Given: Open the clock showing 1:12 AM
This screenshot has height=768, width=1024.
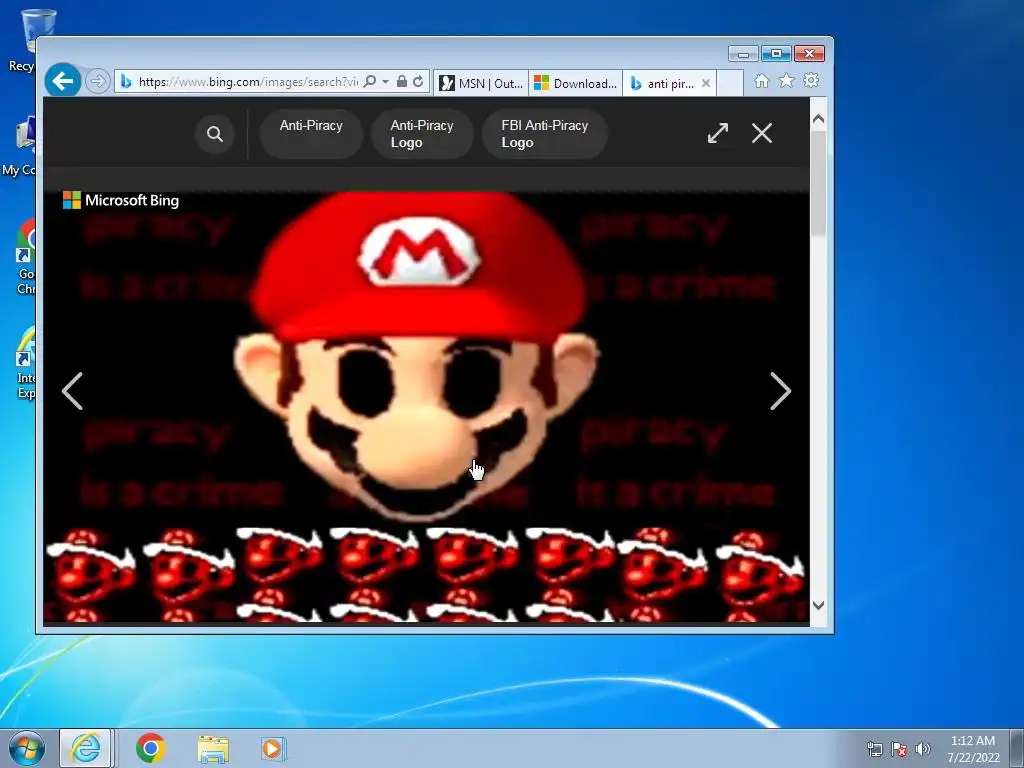Looking at the screenshot, I should (x=973, y=749).
